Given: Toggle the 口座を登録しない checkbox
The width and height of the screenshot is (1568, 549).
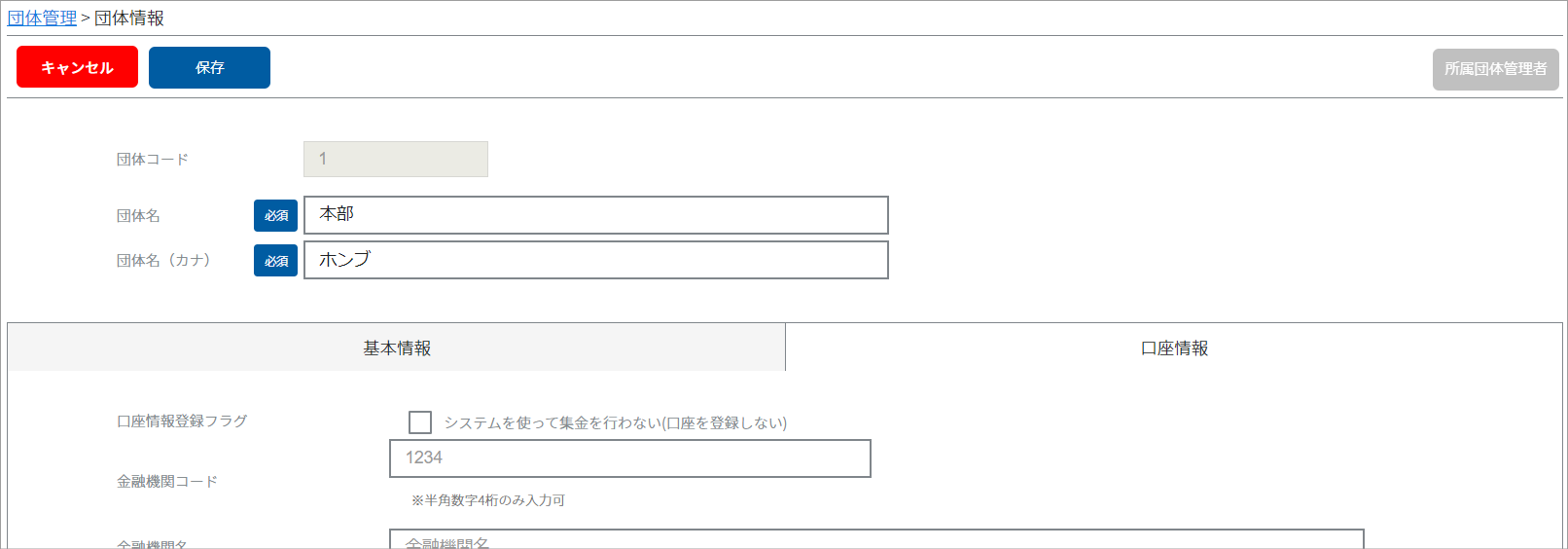Looking at the screenshot, I should click(420, 421).
